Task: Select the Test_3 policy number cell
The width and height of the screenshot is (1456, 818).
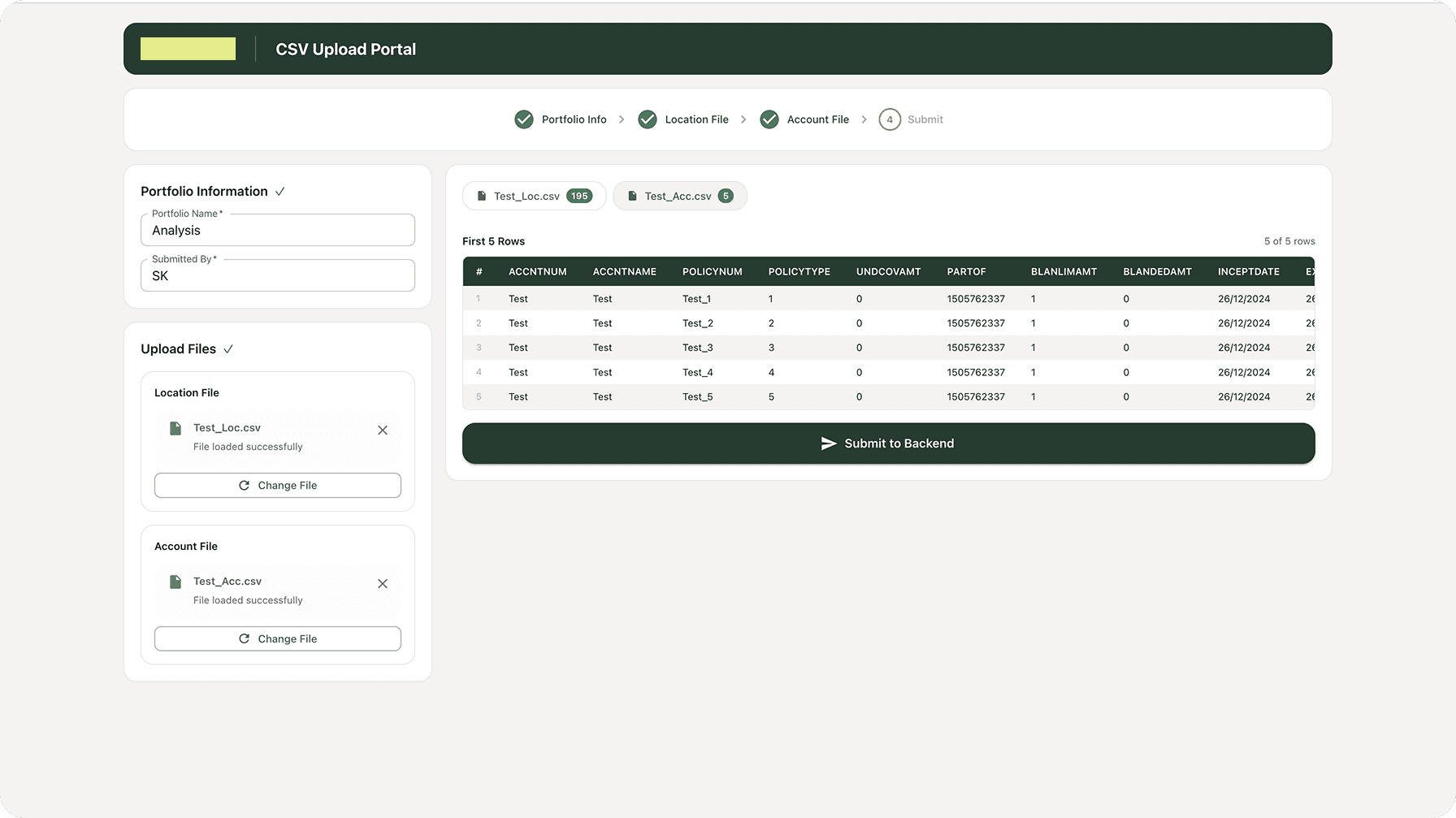Action: [x=698, y=348]
